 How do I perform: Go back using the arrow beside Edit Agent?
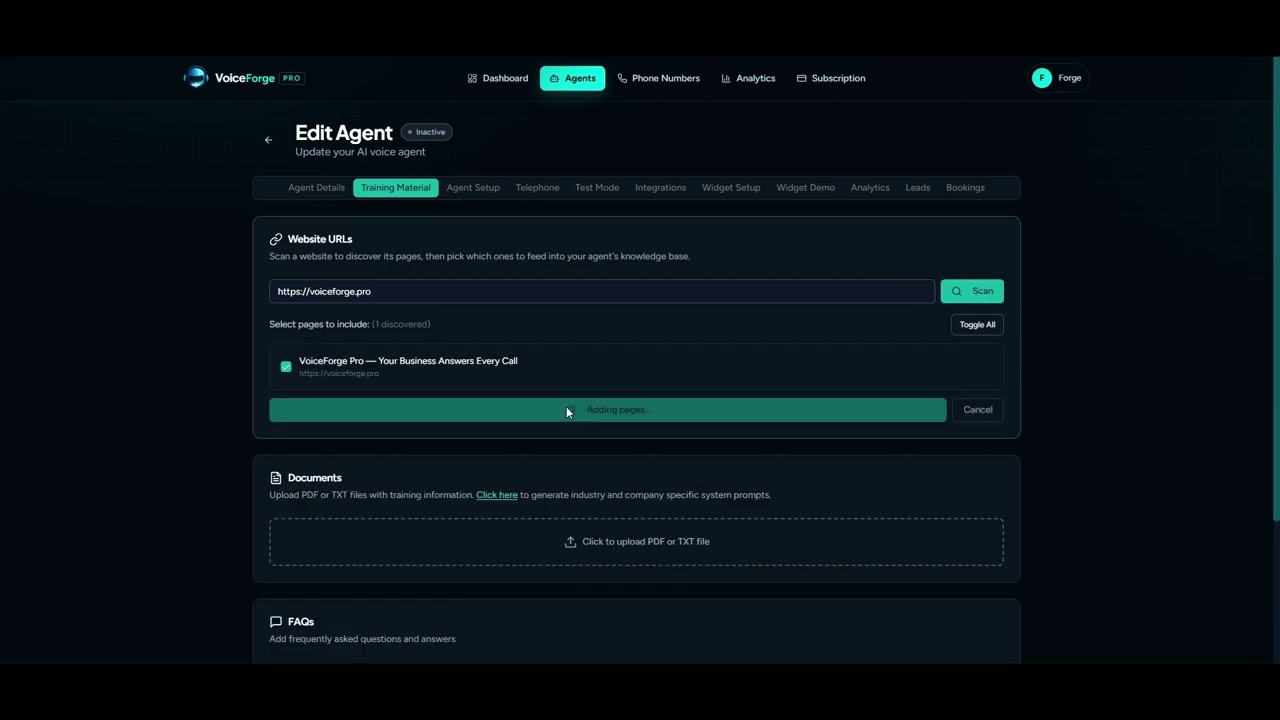[268, 140]
